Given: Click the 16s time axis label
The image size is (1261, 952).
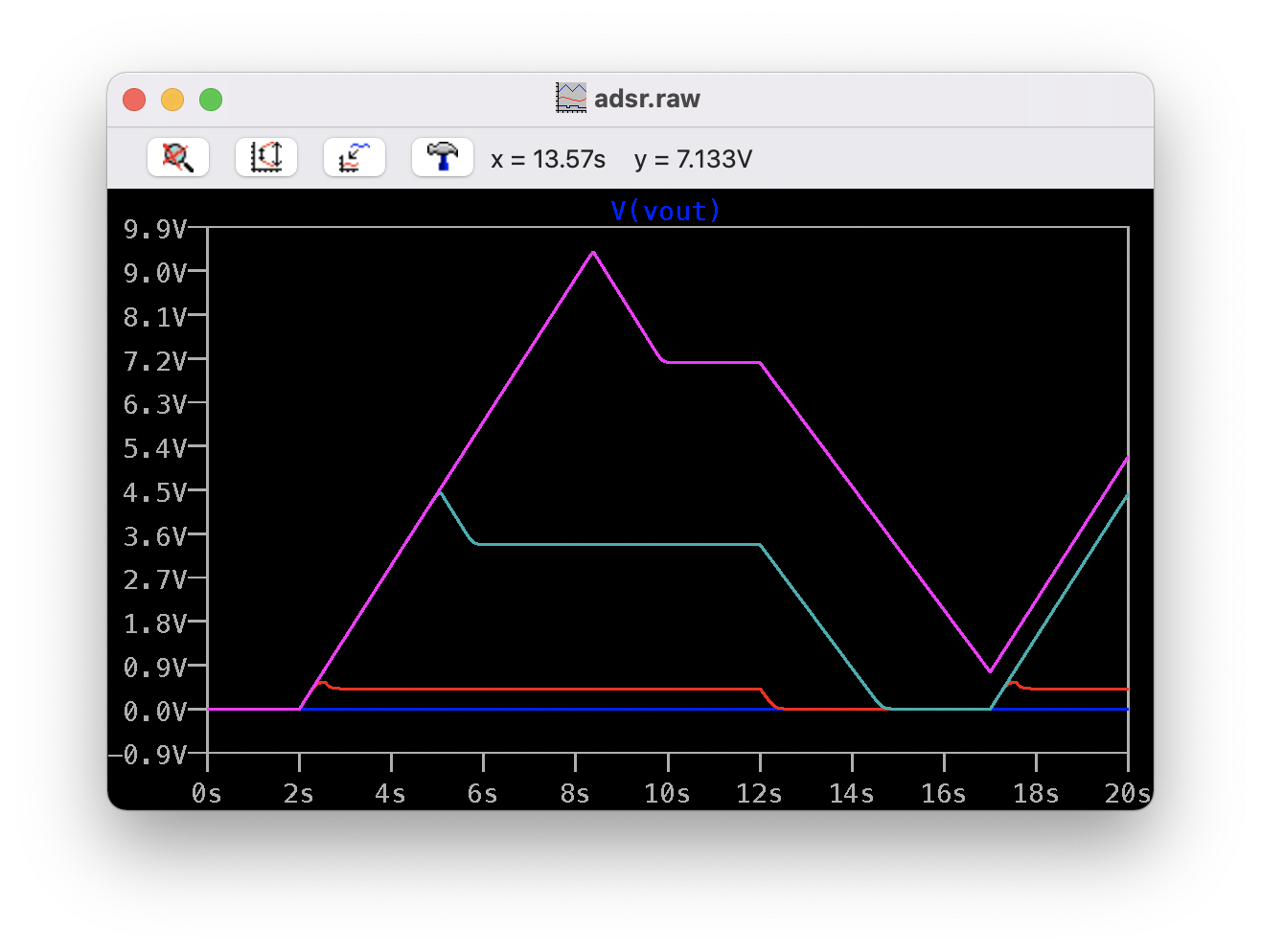Looking at the screenshot, I should pos(944,794).
